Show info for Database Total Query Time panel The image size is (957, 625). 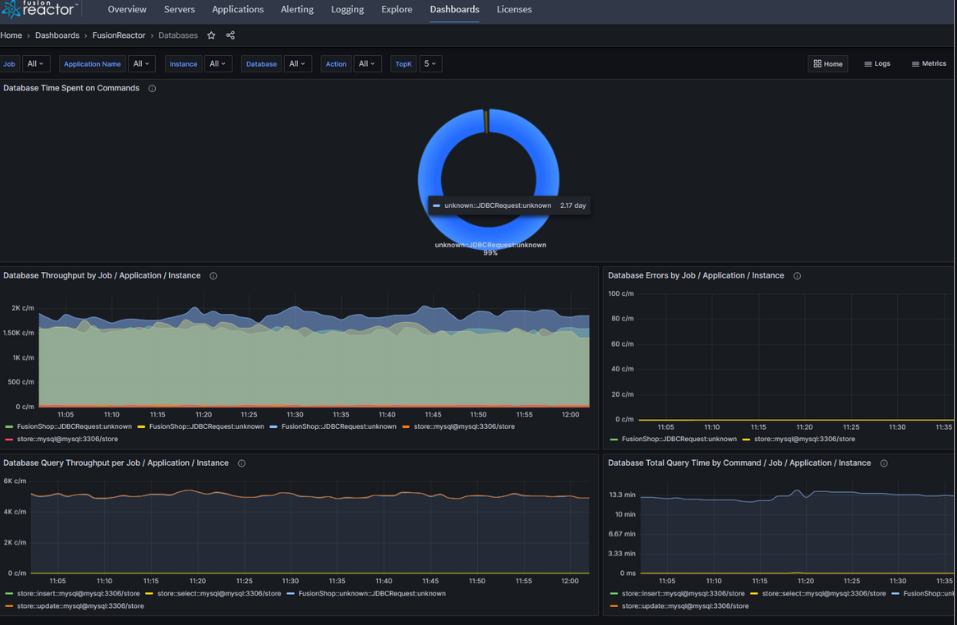pos(884,463)
